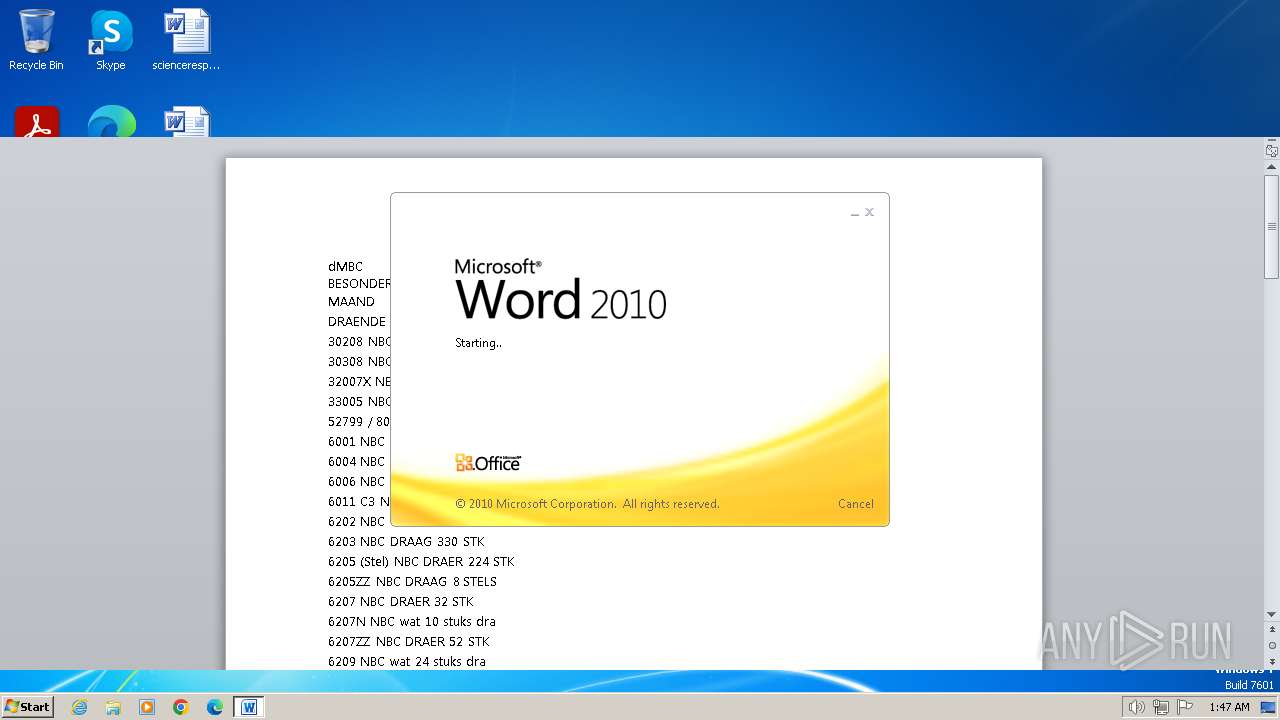The image size is (1280, 720).
Task: Click the 'DRAENDE' text in the document
Action: (357, 321)
